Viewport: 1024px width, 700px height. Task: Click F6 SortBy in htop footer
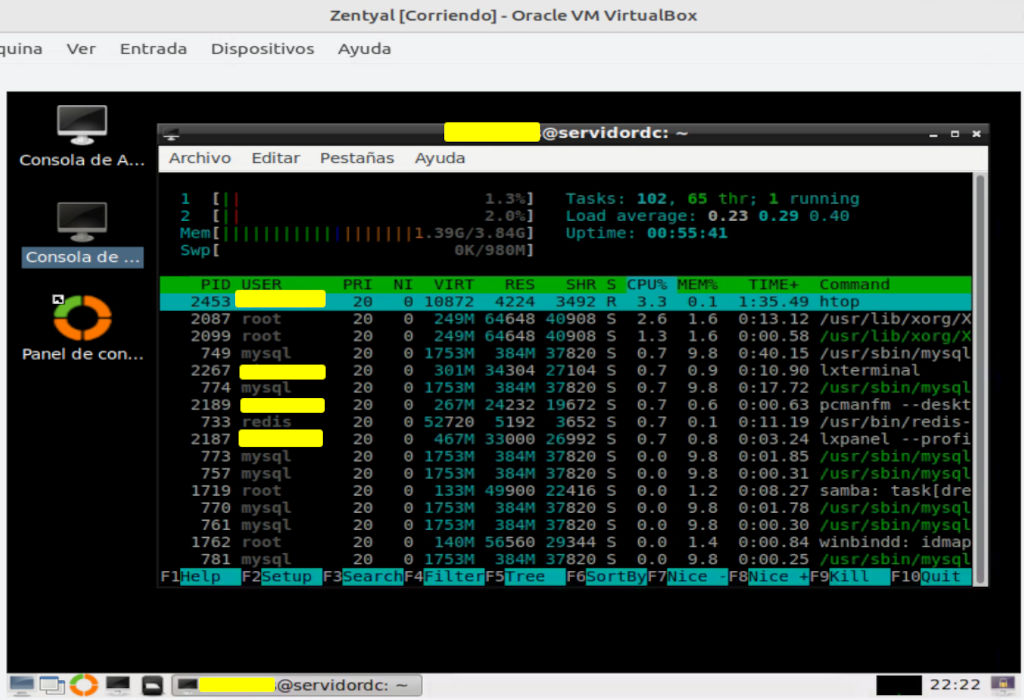(607, 577)
